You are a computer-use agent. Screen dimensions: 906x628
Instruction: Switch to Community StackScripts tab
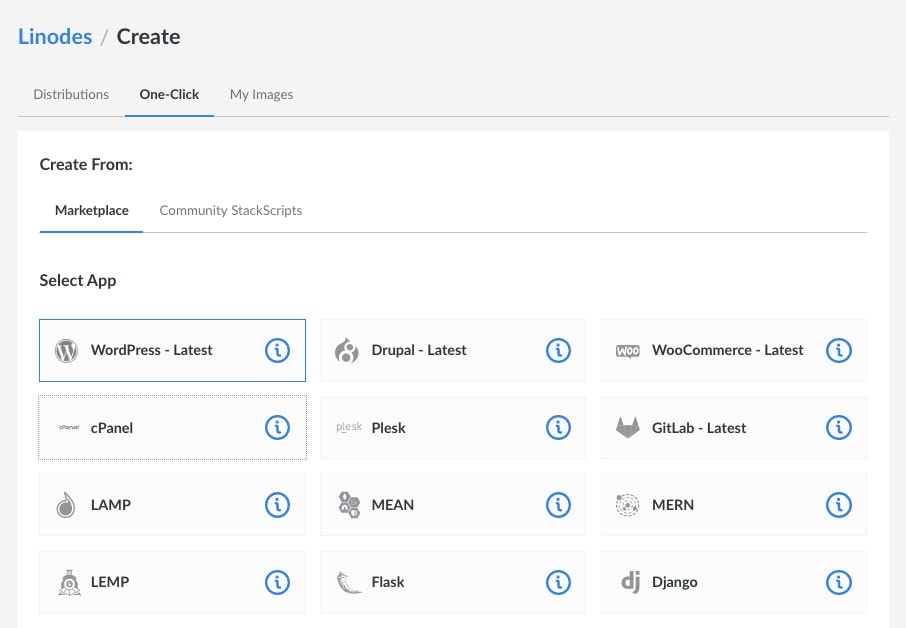[x=231, y=210]
